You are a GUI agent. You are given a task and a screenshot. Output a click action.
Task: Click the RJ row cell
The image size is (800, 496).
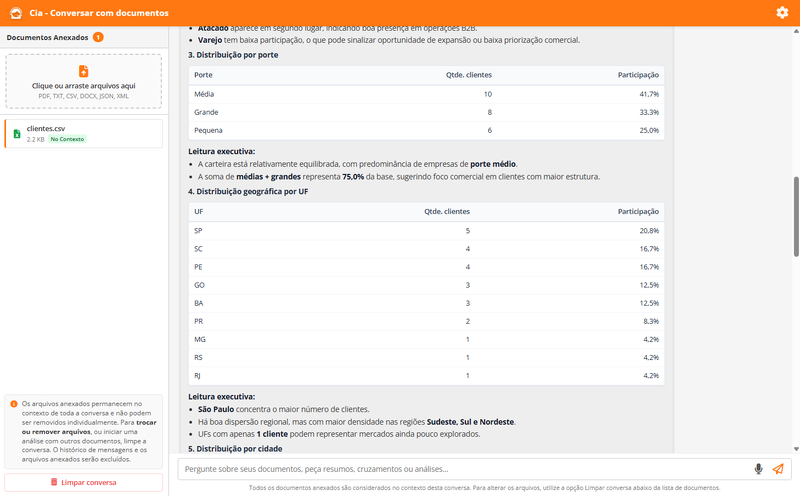[197, 376]
